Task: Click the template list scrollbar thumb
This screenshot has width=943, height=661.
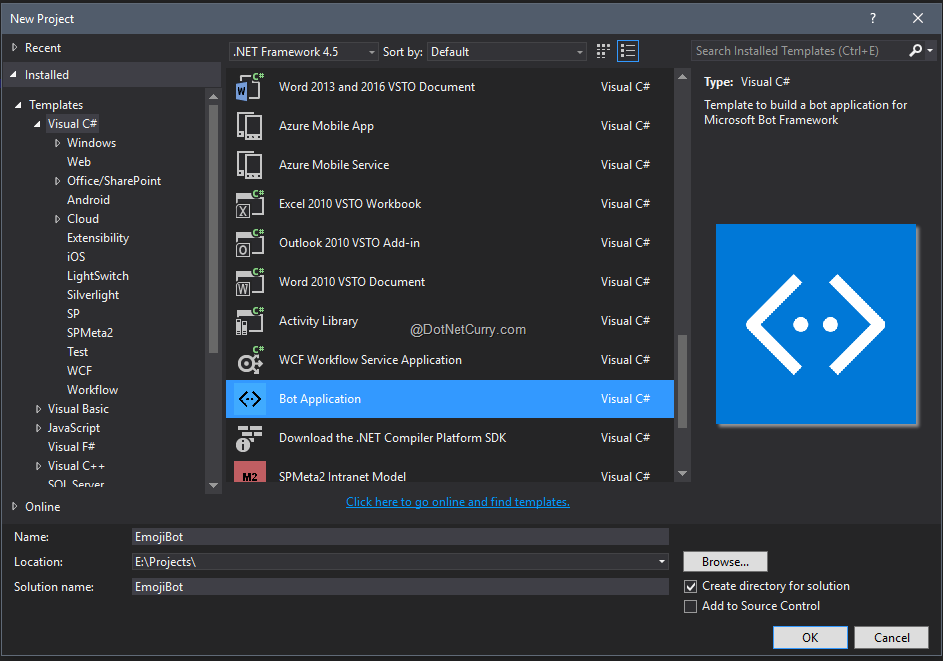Action: click(683, 381)
